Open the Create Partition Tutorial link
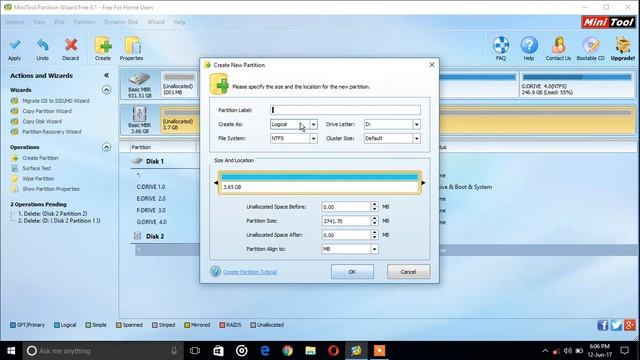Screen dimensions: 640x360 [250, 272]
